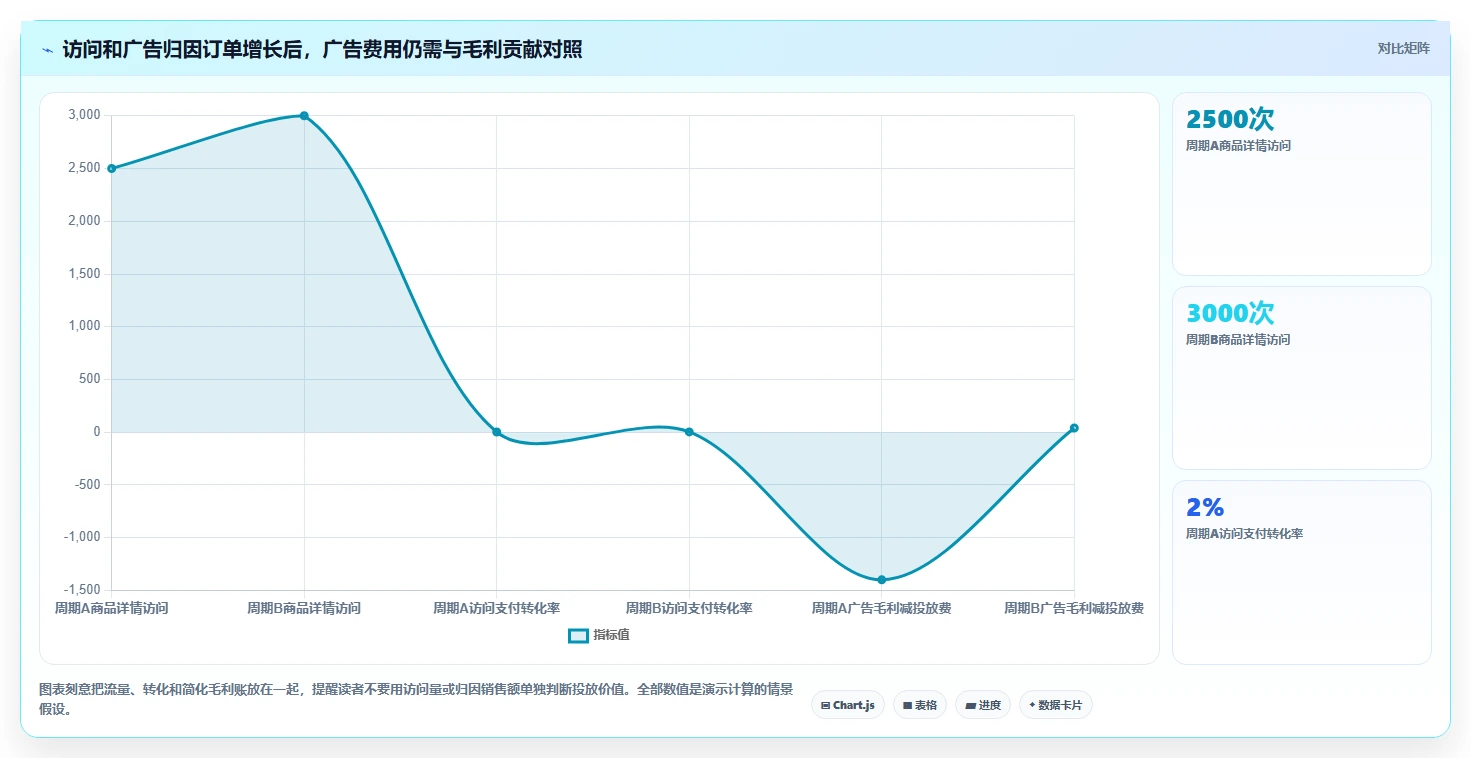
Task: Click y-axis value 1,000
Action: pyautogui.click(x=84, y=326)
